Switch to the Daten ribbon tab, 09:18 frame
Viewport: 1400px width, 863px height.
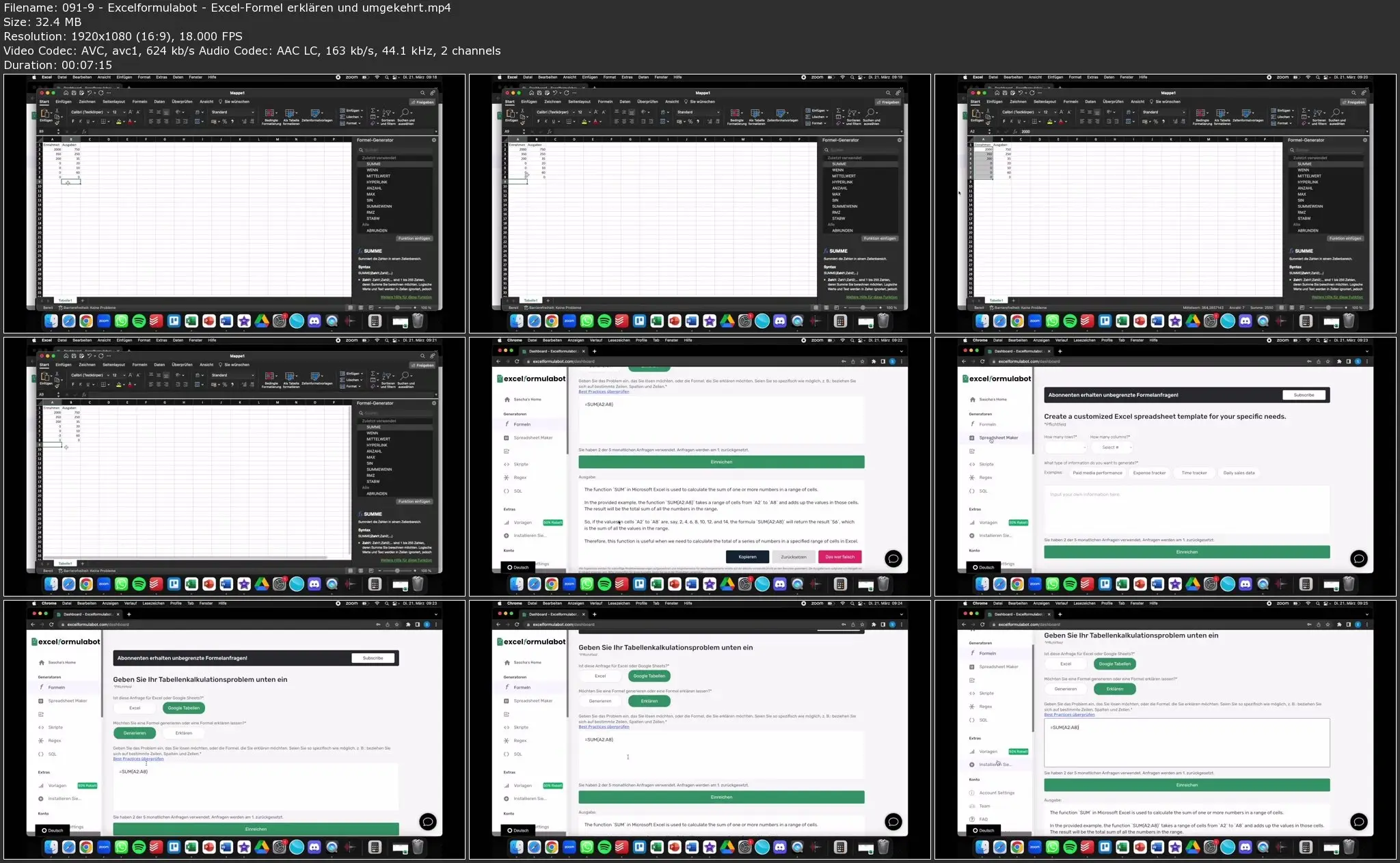click(159, 102)
